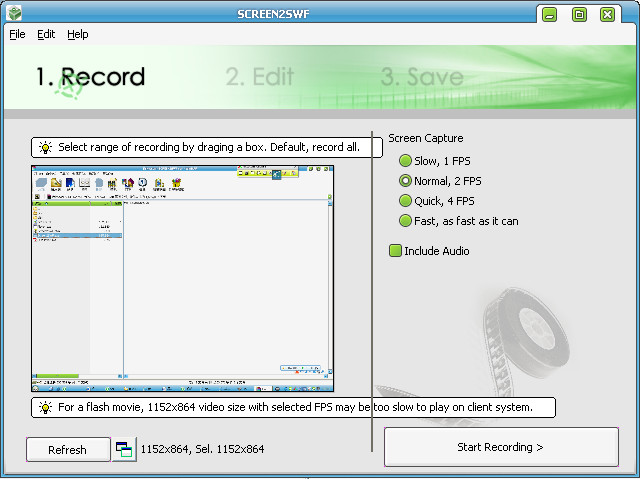Click the 'Select range of recording' hint text

[x=209, y=147]
